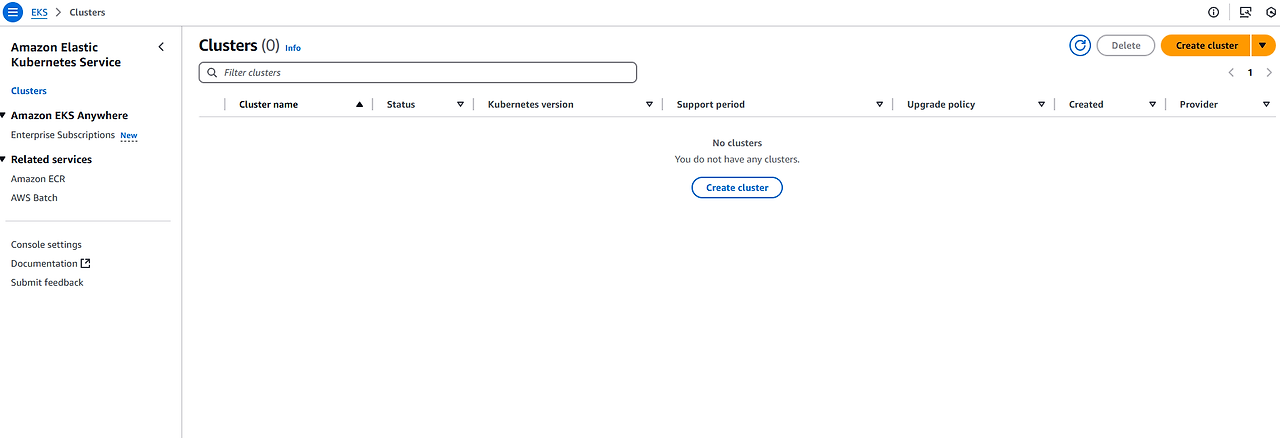Sort ascending by Cluster name arrow
The image size is (1280, 438).
[x=359, y=104]
